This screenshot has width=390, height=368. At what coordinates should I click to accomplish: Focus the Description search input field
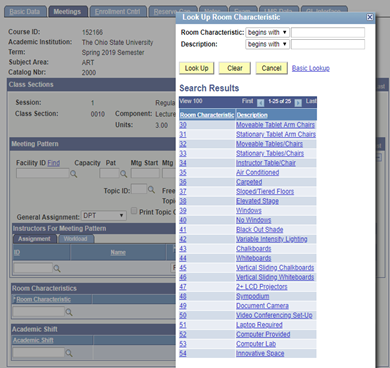[x=328, y=44]
